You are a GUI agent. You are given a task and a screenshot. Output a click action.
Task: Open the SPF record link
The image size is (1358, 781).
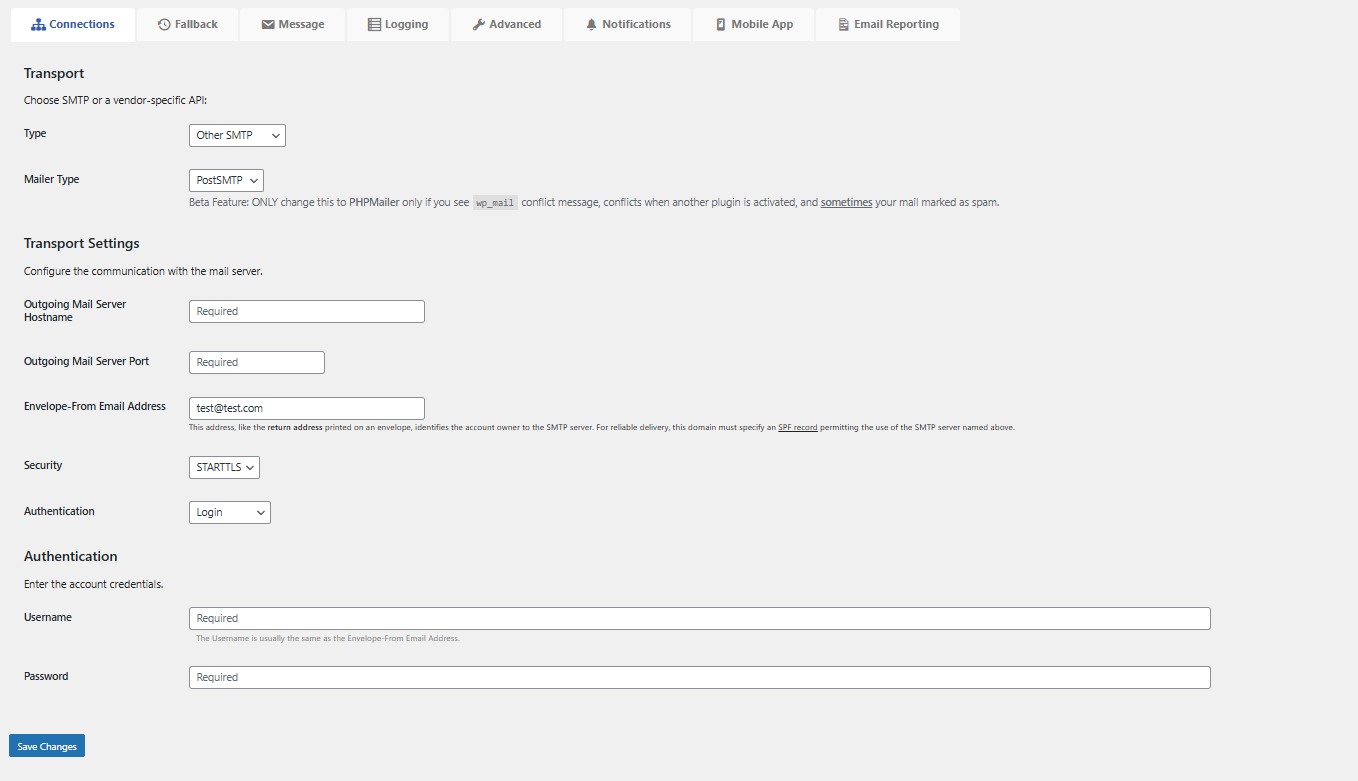coord(796,427)
